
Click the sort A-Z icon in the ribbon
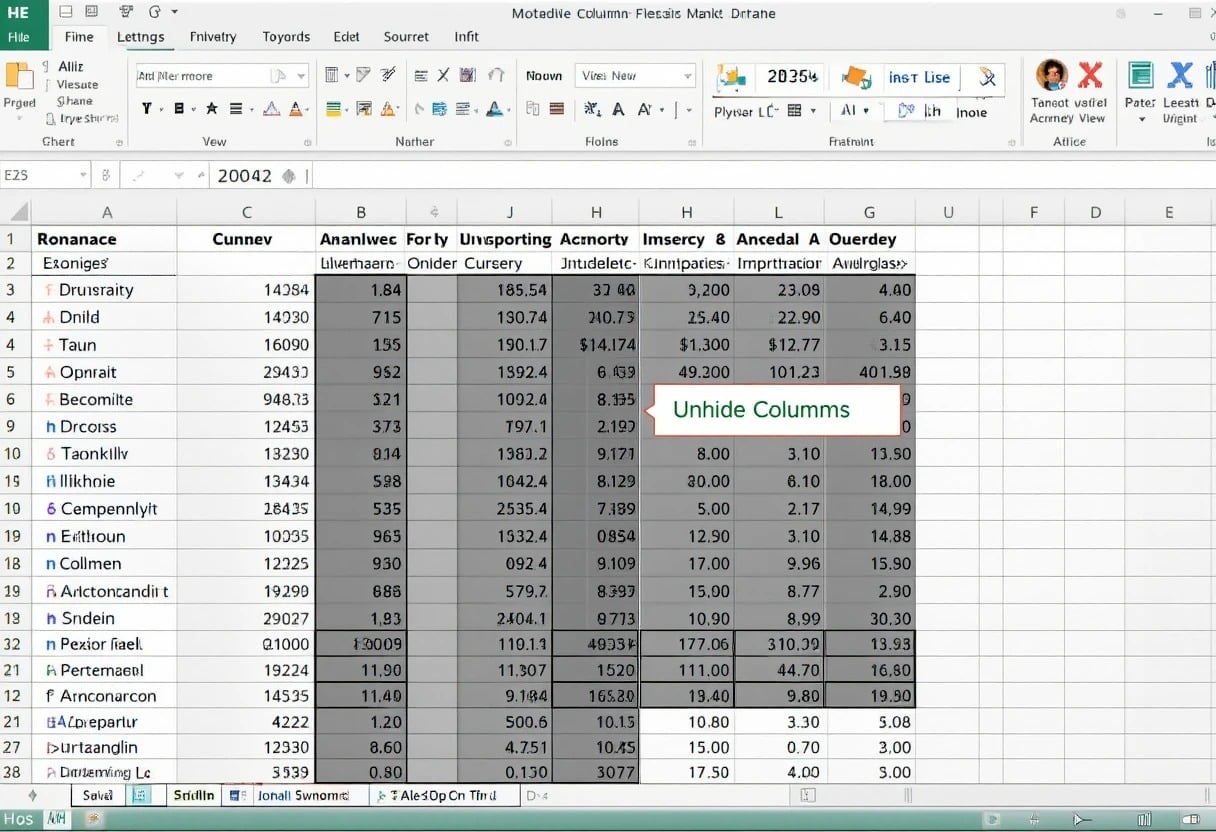(464, 111)
